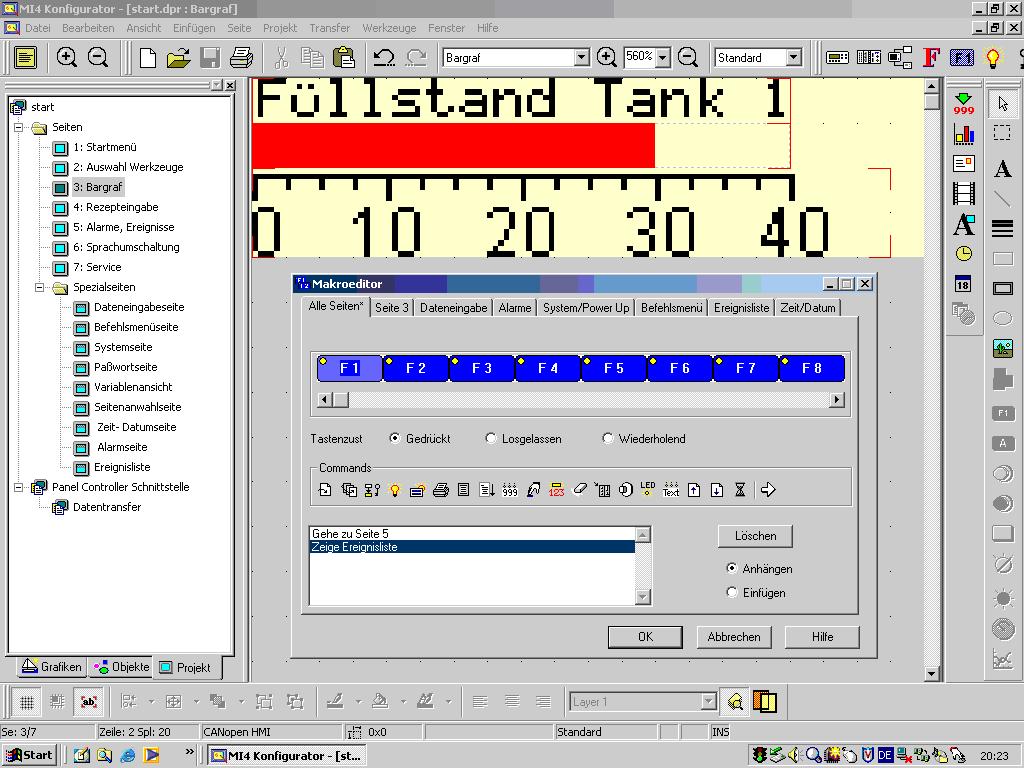Select the 'Zeige Ereignisliste' list entry

point(472,547)
